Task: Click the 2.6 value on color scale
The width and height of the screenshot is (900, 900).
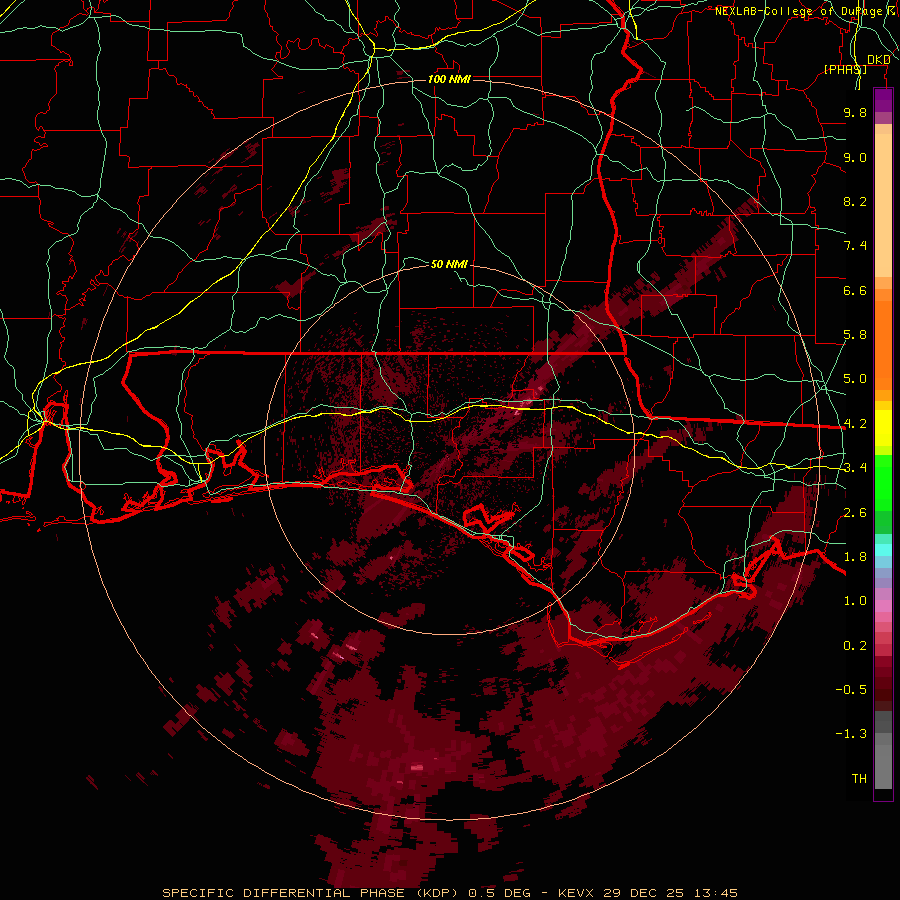Action: (x=855, y=513)
